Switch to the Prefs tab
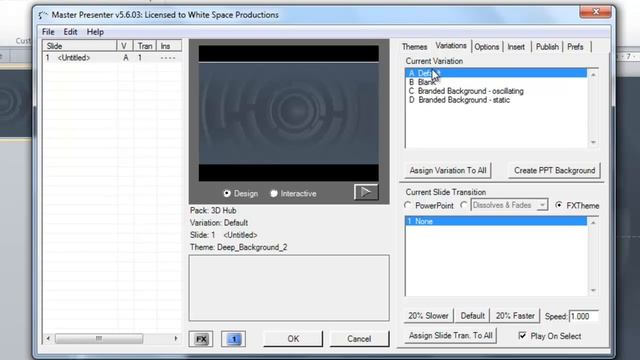The width and height of the screenshot is (640, 360). [x=575, y=47]
